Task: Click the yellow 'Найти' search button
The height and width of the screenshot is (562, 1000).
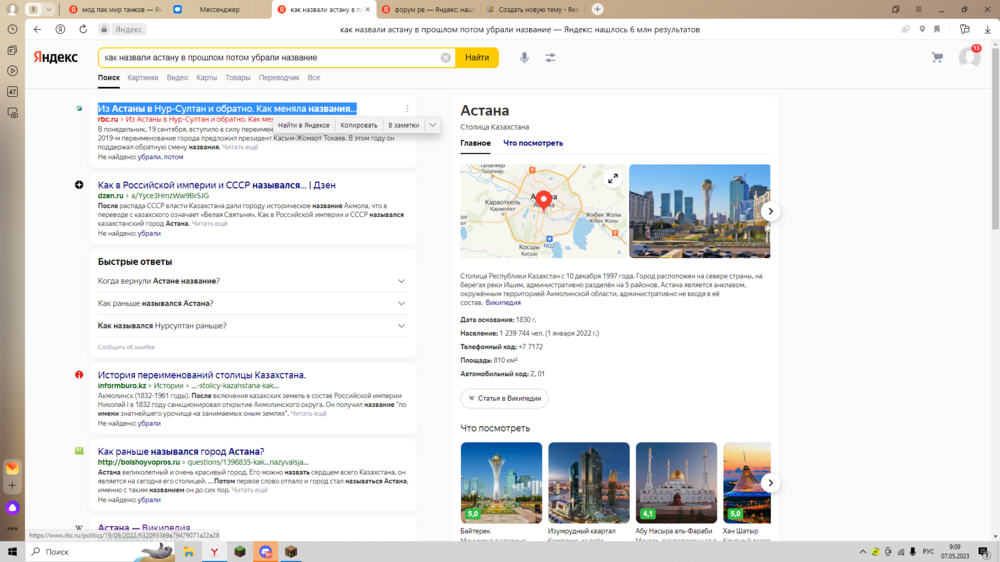Action: click(477, 57)
